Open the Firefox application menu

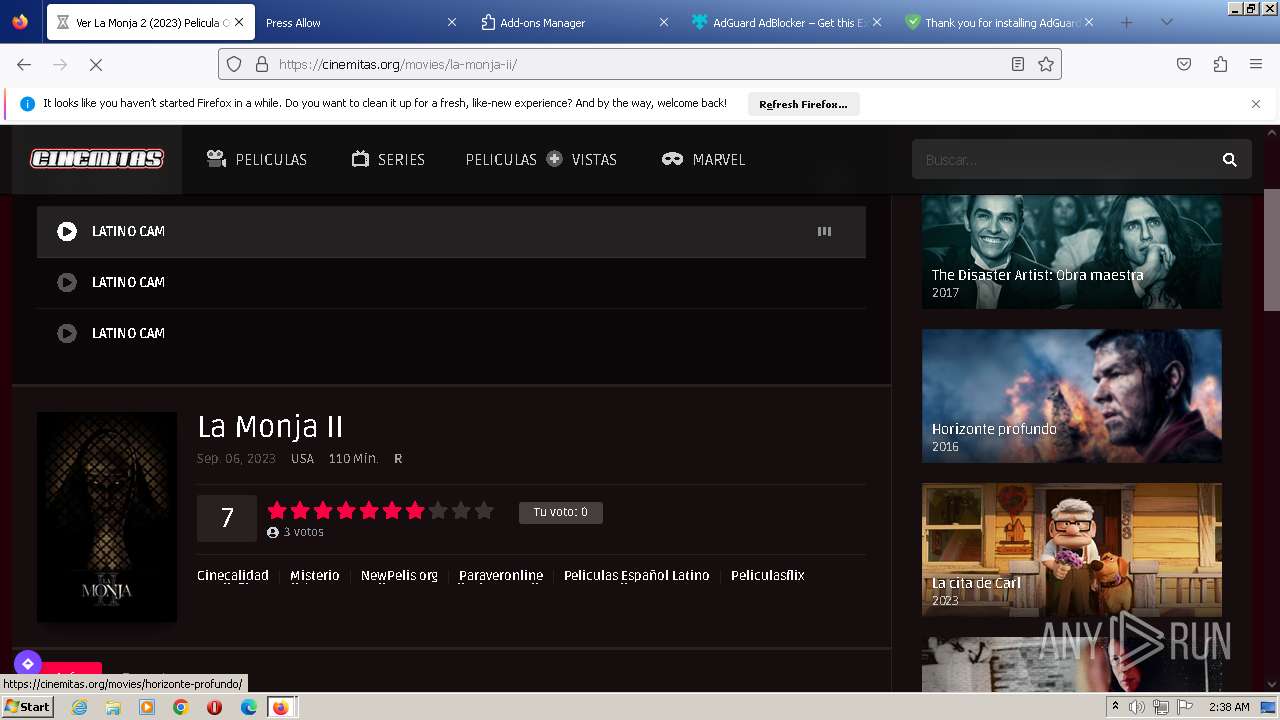coord(1256,64)
